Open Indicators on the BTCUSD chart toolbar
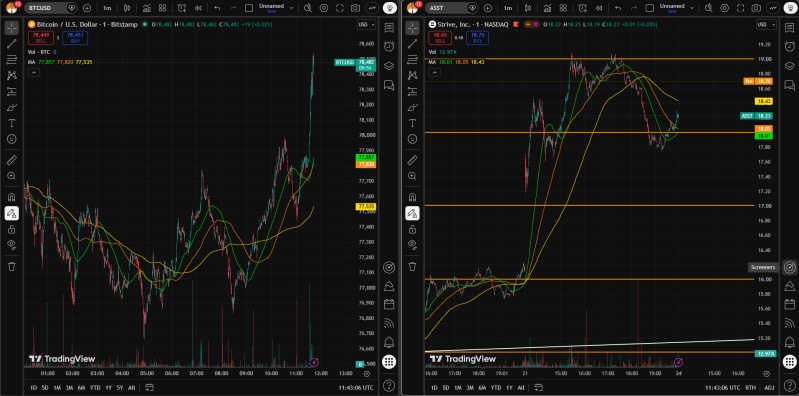 pos(146,8)
